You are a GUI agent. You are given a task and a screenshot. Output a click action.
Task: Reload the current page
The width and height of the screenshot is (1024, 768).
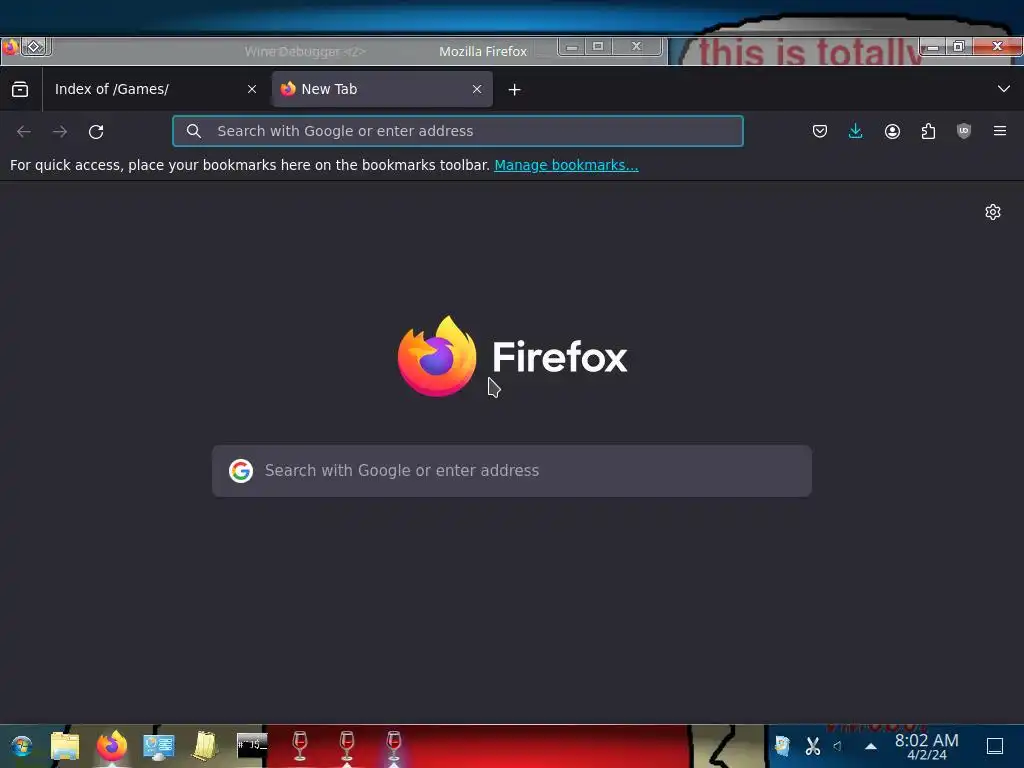96,132
